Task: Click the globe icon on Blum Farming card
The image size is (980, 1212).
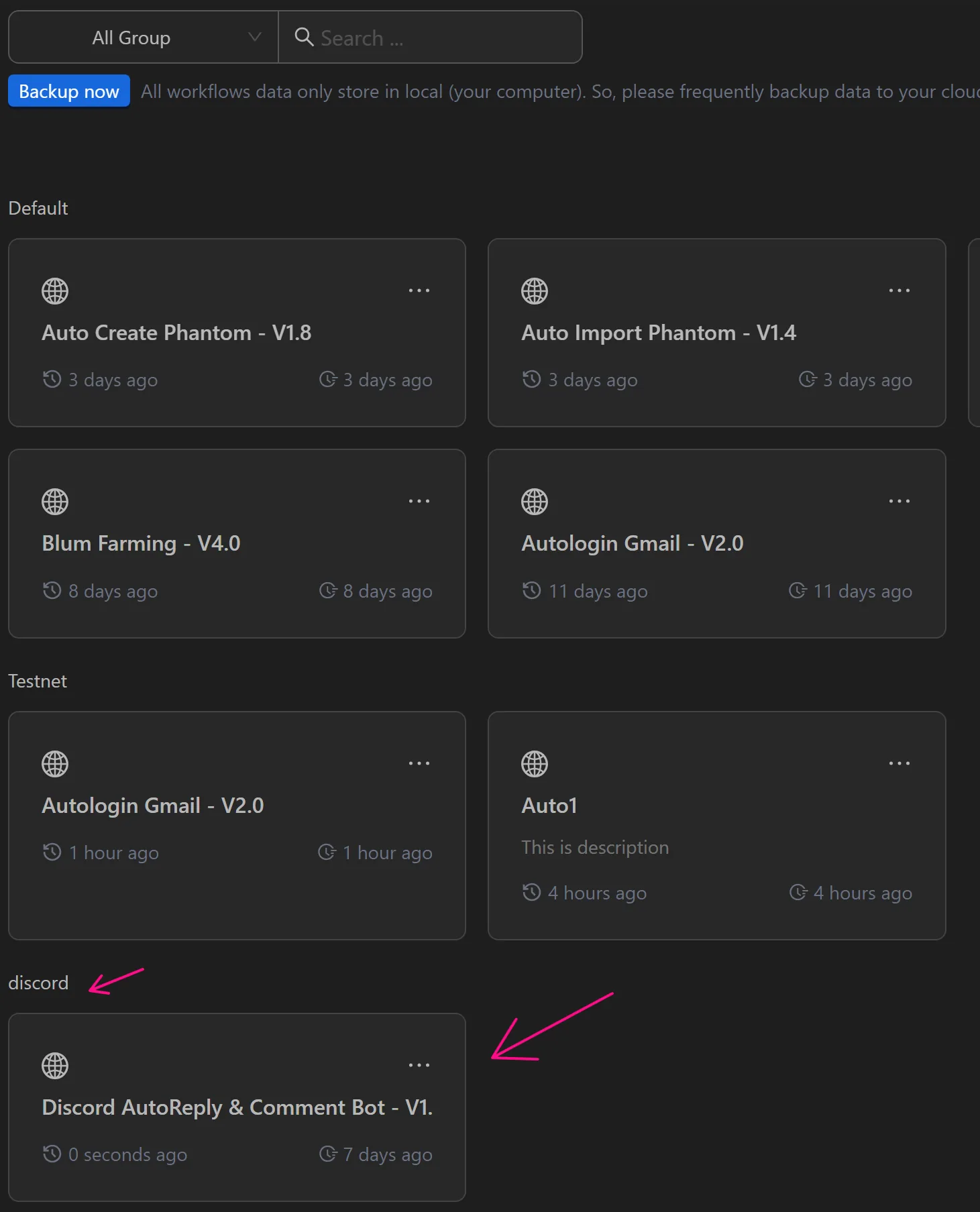Action: pos(54,501)
